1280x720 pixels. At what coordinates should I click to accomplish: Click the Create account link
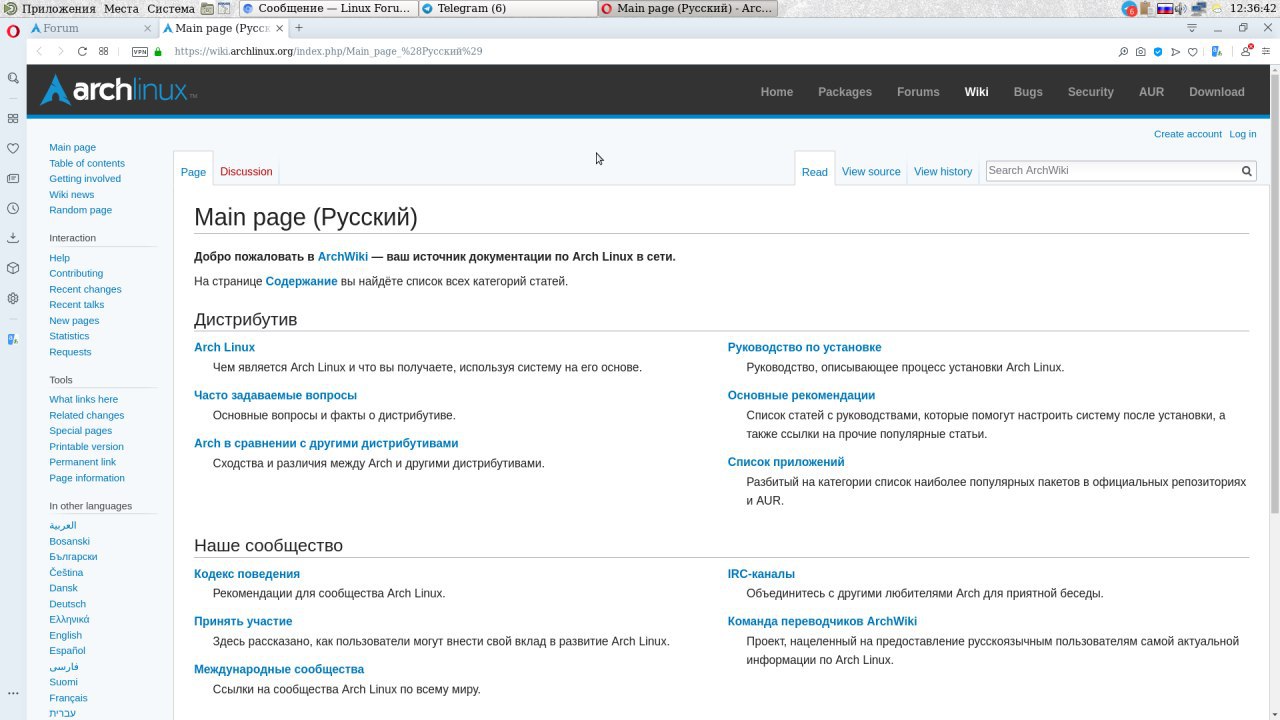pyautogui.click(x=1188, y=134)
